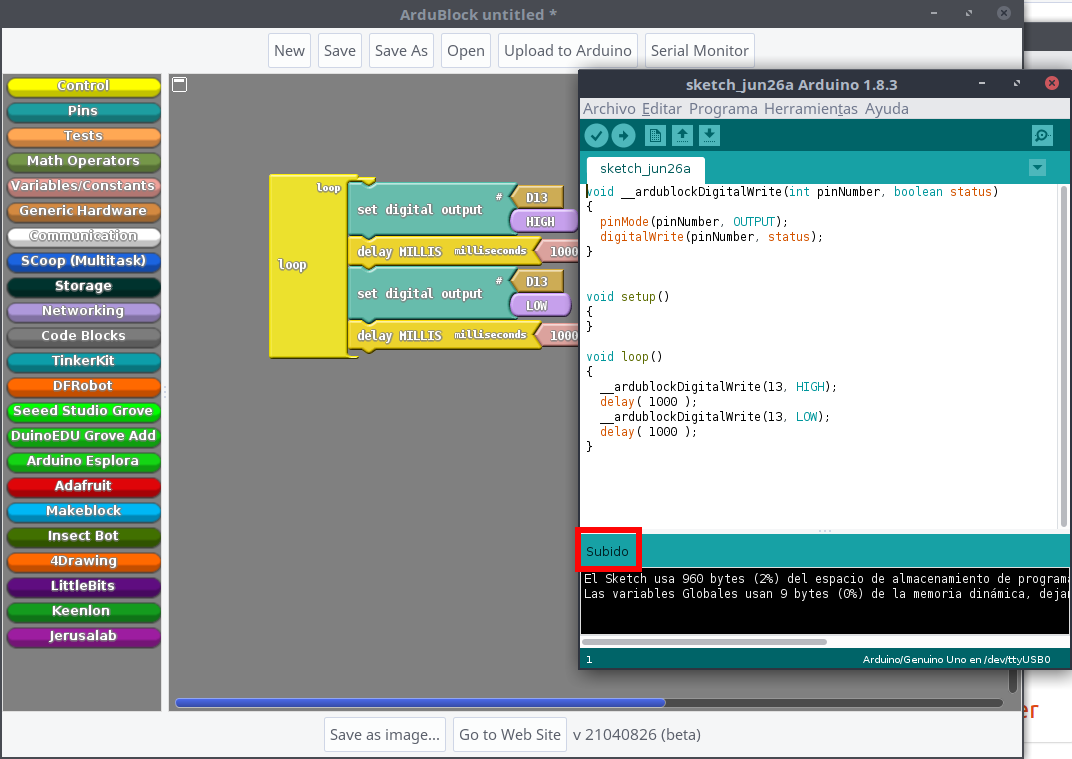The width and height of the screenshot is (1072, 759).
Task: Click the Upload to Arduino button
Action: [x=568, y=51]
